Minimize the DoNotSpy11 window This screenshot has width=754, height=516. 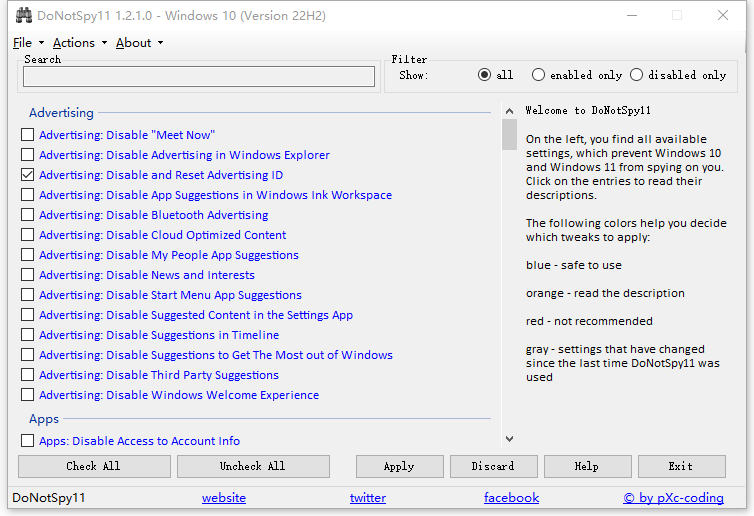click(632, 15)
